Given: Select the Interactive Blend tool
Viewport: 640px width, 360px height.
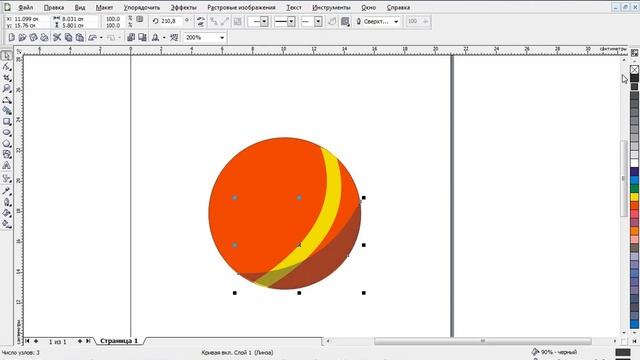Looking at the screenshot, I should click(7, 178).
